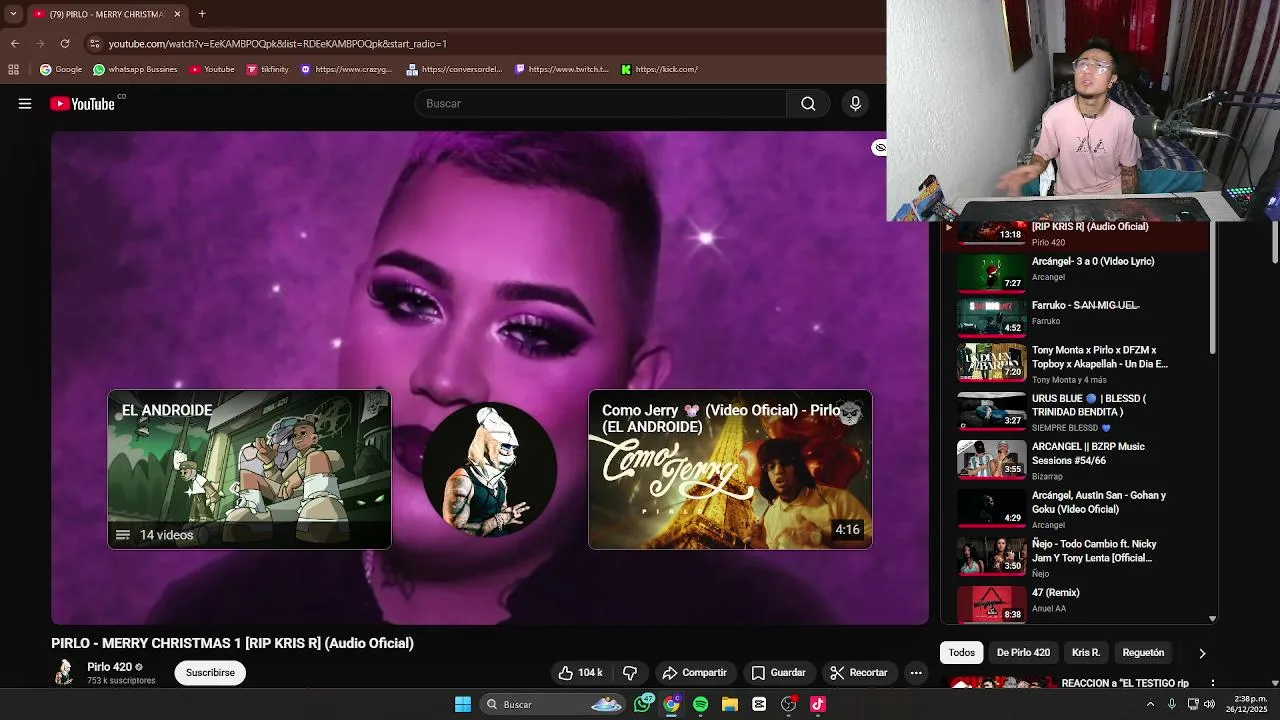Screen dimensions: 1280x720
Task: Select the Kris R. filter chip
Action: pyautogui.click(x=1086, y=653)
